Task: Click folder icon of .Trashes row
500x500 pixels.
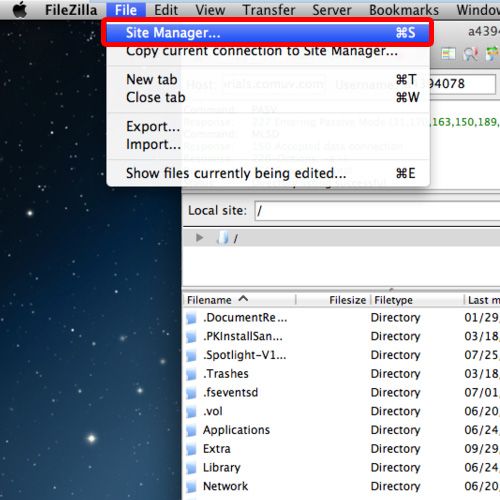Action: point(192,374)
